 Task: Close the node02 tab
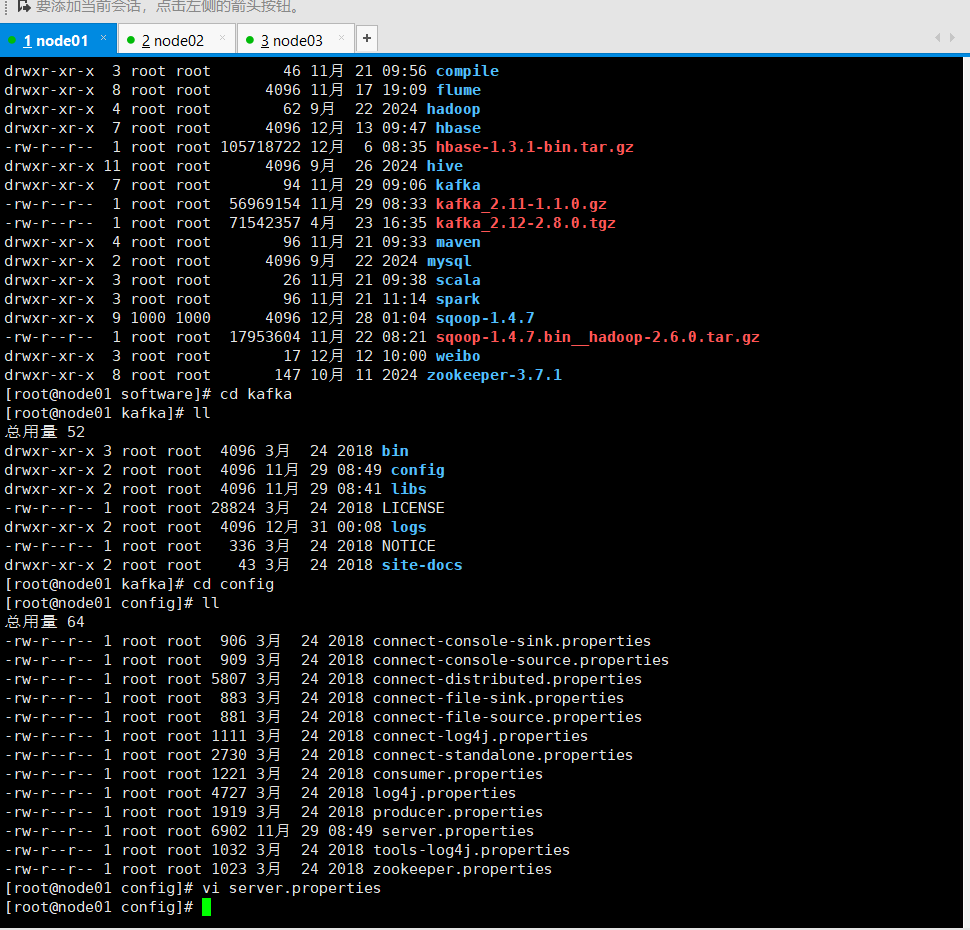(x=222, y=38)
